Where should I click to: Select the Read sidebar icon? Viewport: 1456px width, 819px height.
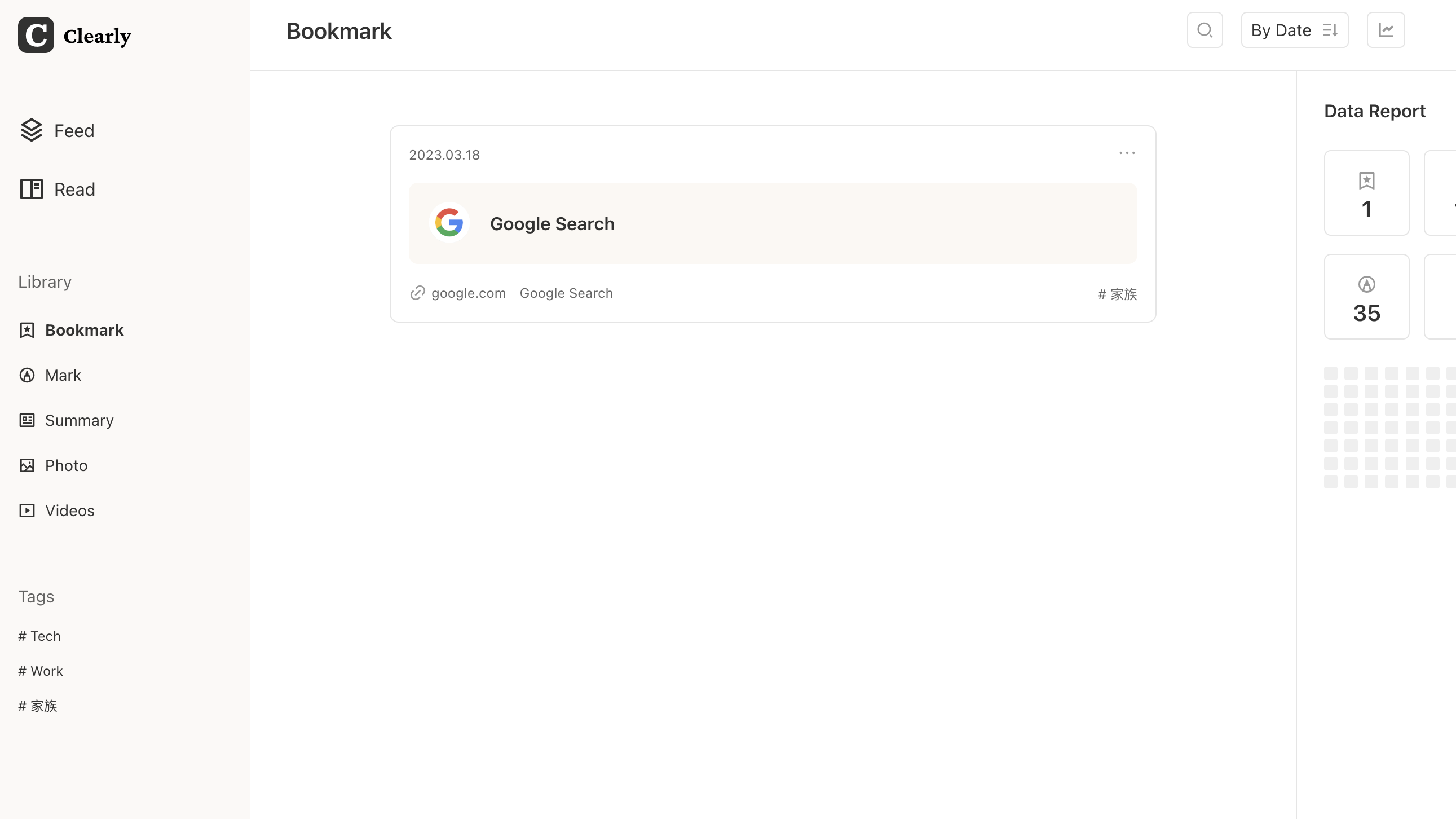pyautogui.click(x=31, y=189)
